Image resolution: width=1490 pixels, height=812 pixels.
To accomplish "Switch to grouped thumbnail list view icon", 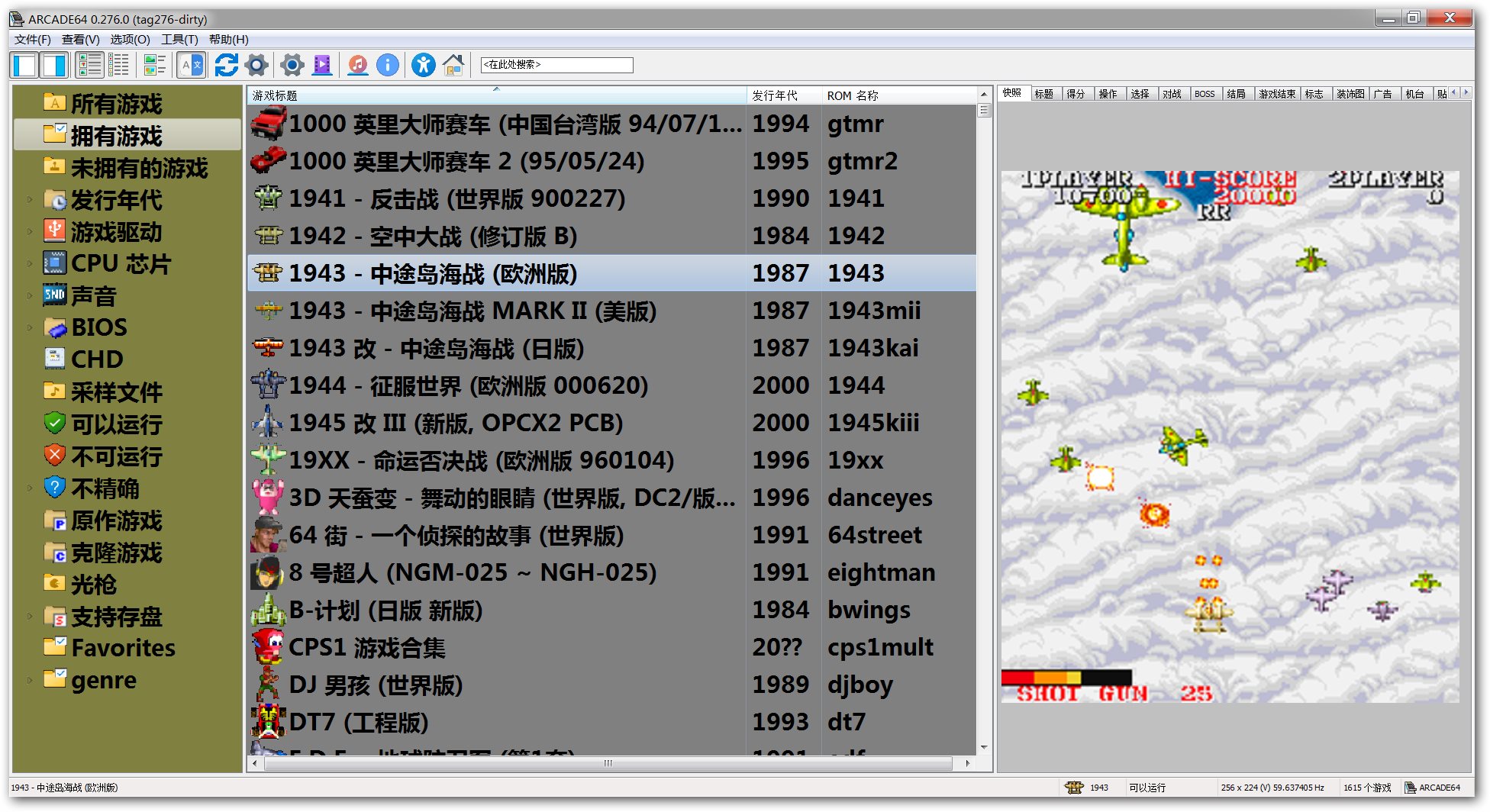I will [x=154, y=66].
